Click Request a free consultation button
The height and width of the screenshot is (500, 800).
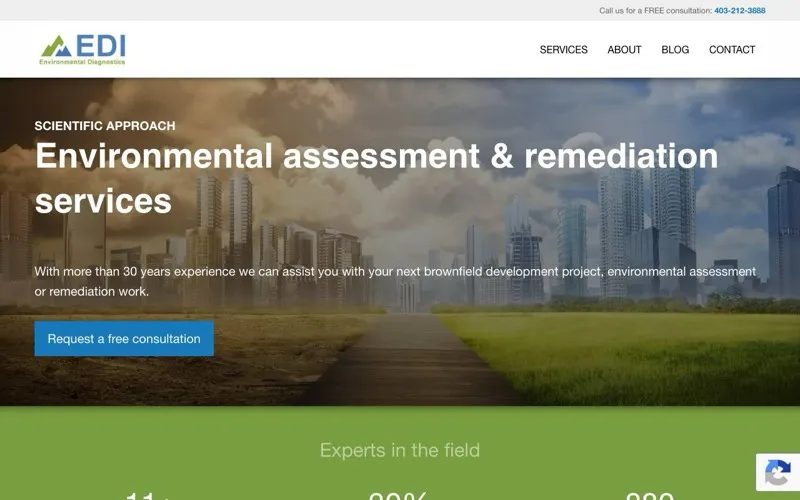(x=124, y=339)
